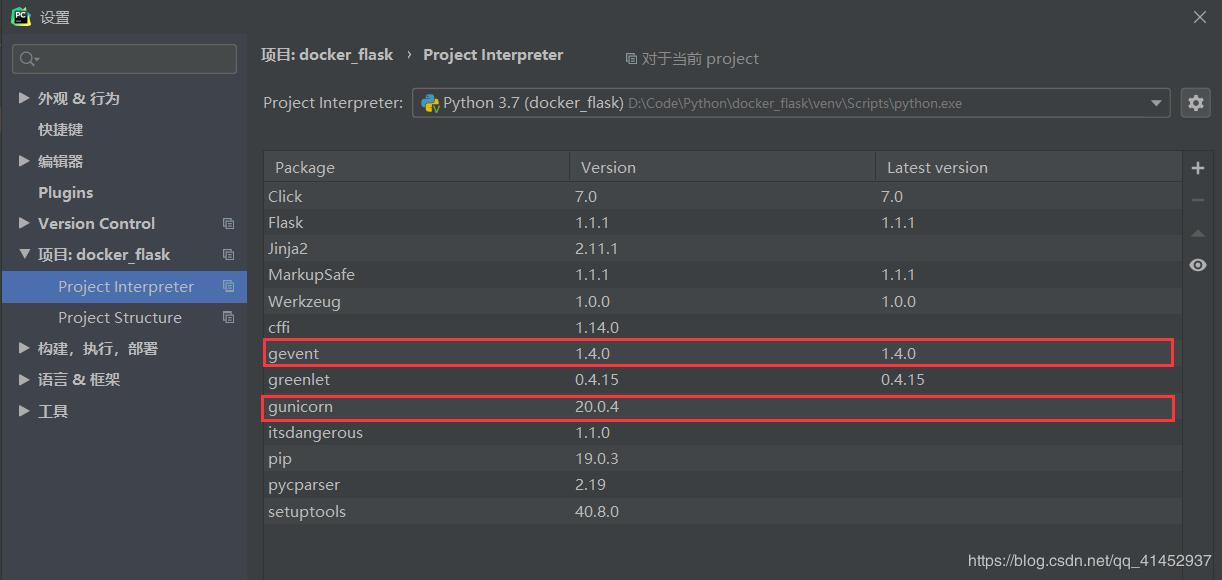This screenshot has width=1222, height=580.
Task: Click the copy icon beside Project Structure
Action: pos(228,318)
